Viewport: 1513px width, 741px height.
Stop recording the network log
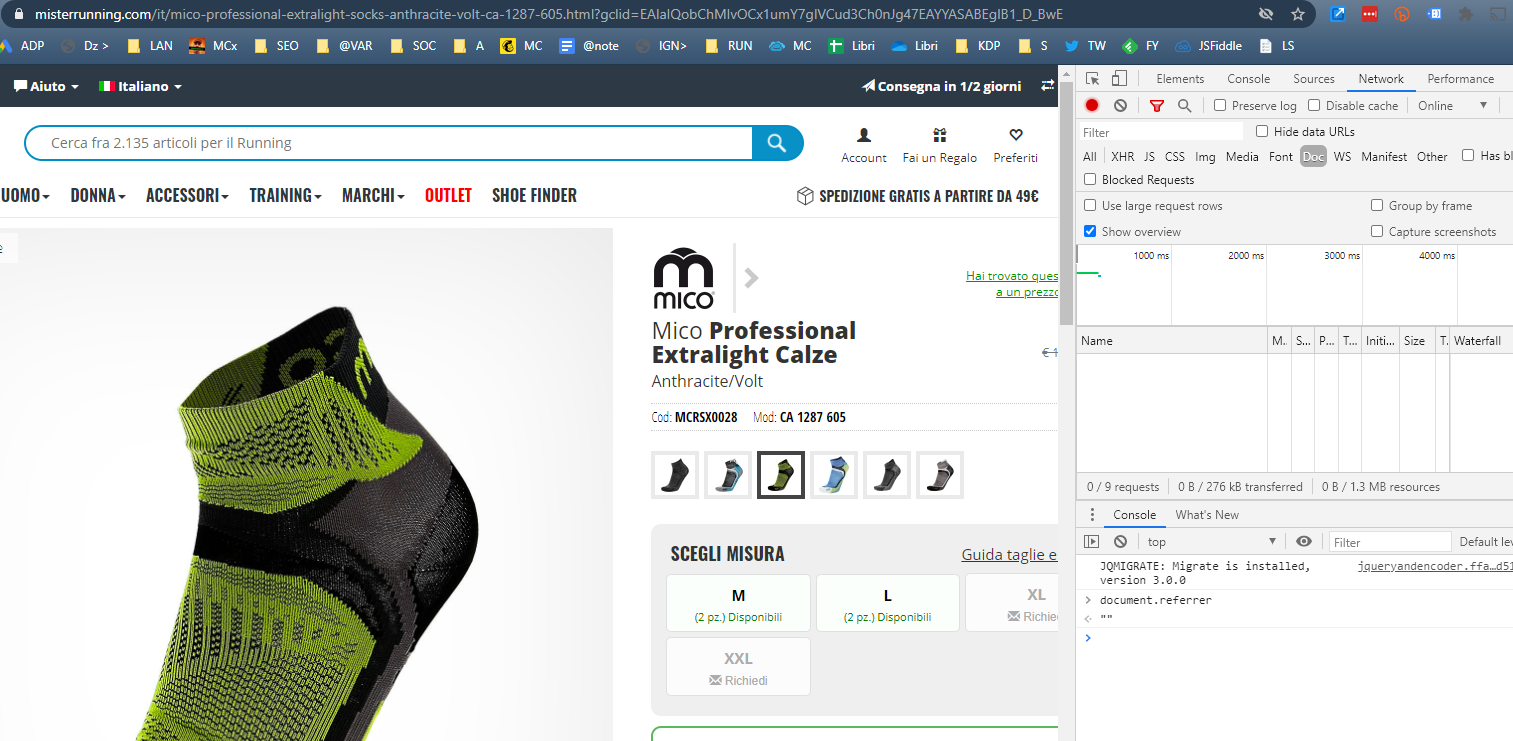pos(1092,105)
